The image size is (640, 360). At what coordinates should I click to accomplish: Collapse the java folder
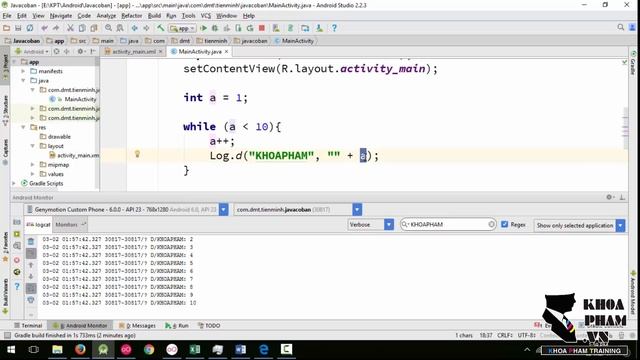point(23,80)
